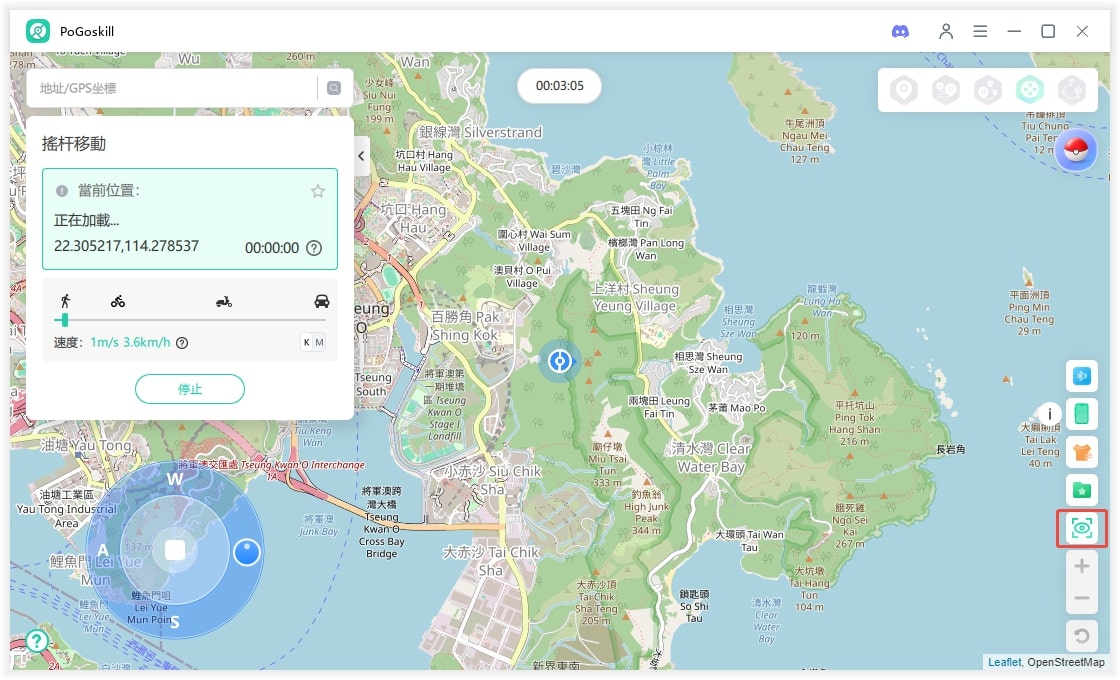
Task: Select the teleport mode hexagon icon
Action: click(904, 90)
